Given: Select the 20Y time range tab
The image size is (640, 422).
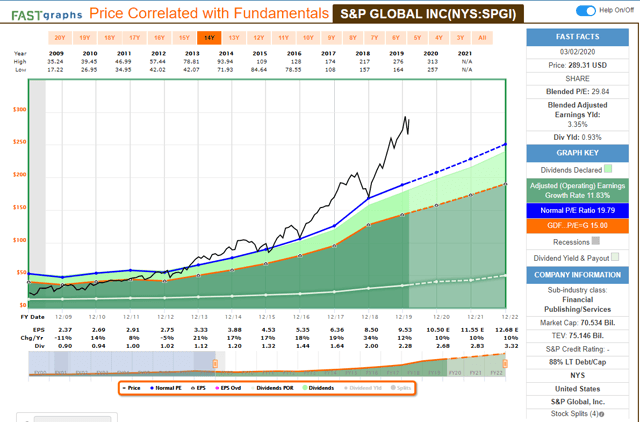Looking at the screenshot, I should [x=60, y=38].
